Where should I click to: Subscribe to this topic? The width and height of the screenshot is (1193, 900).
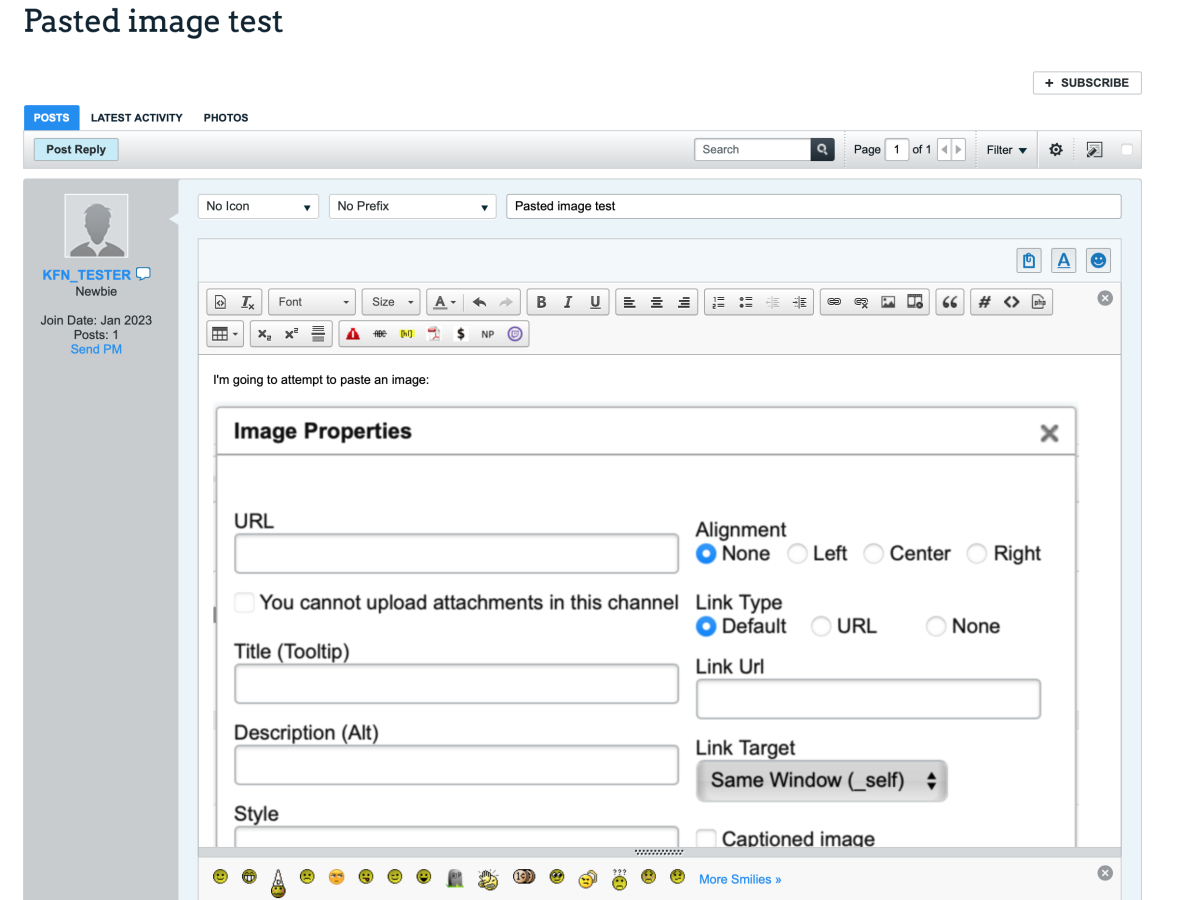(x=1086, y=83)
